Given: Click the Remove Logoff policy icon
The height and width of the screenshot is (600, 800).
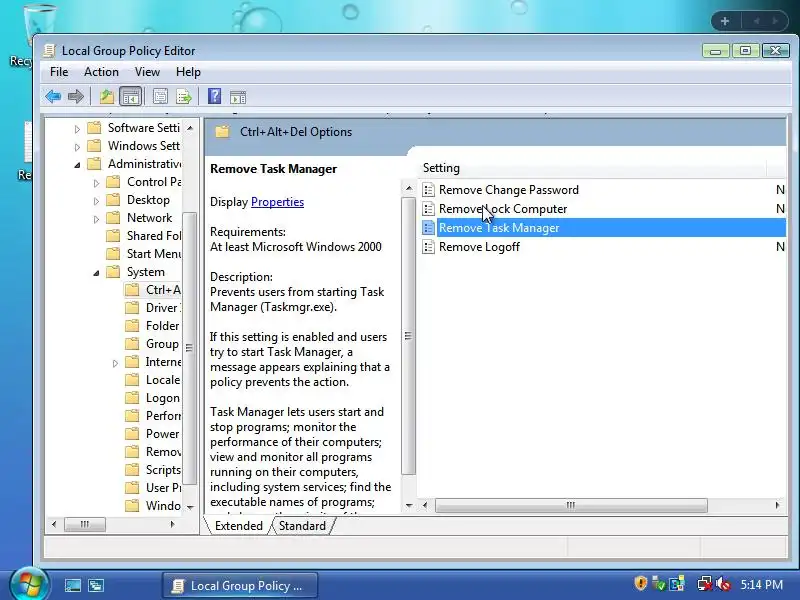Looking at the screenshot, I should click(x=429, y=247).
